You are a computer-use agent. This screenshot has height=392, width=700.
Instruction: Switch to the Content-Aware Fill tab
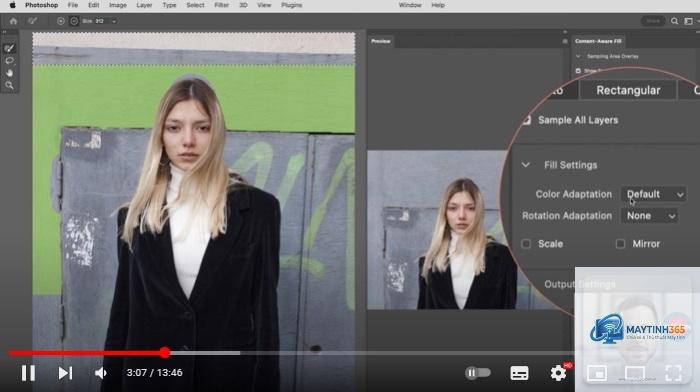coord(598,41)
